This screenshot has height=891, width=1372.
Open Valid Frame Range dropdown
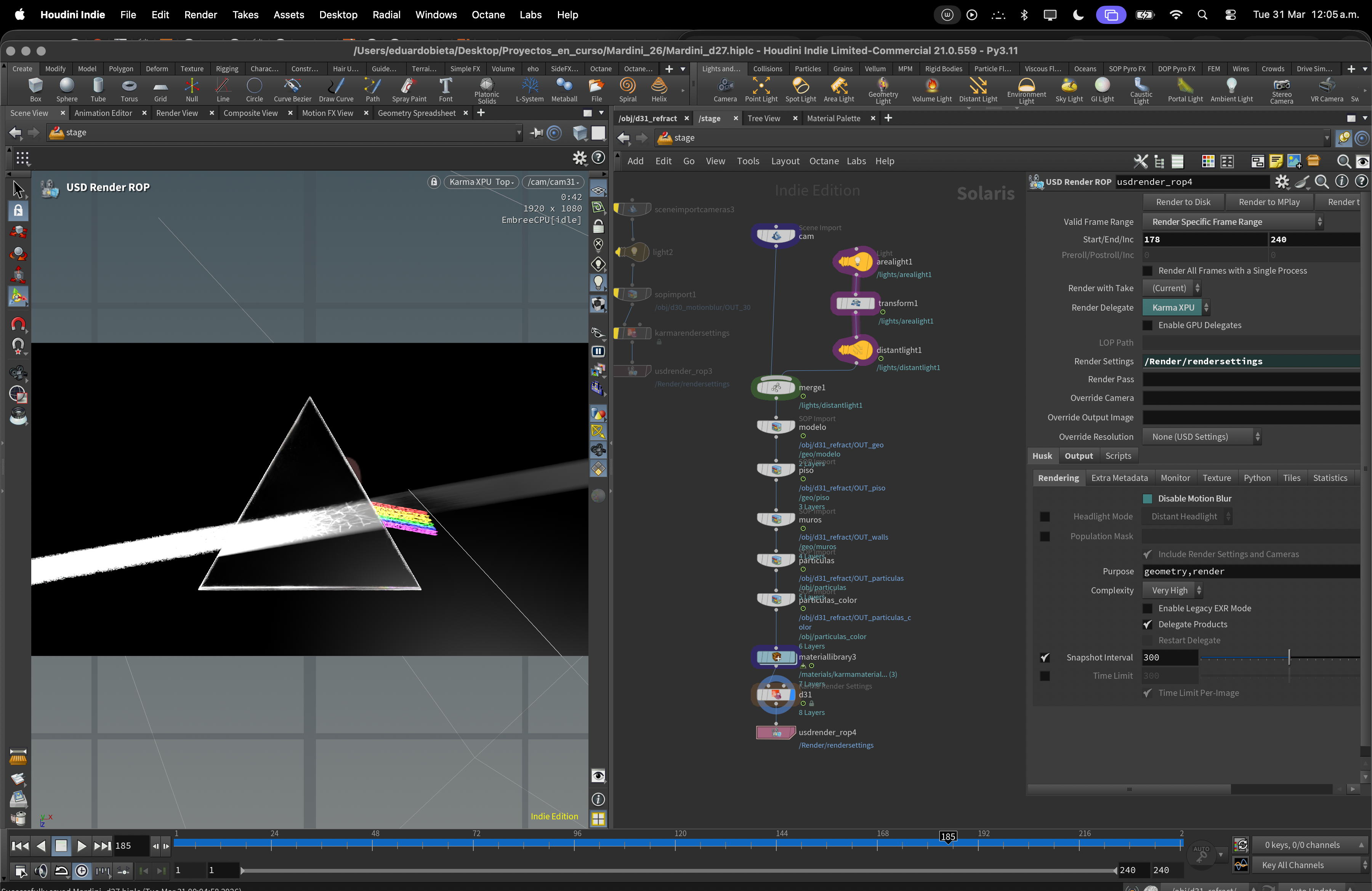click(1233, 222)
